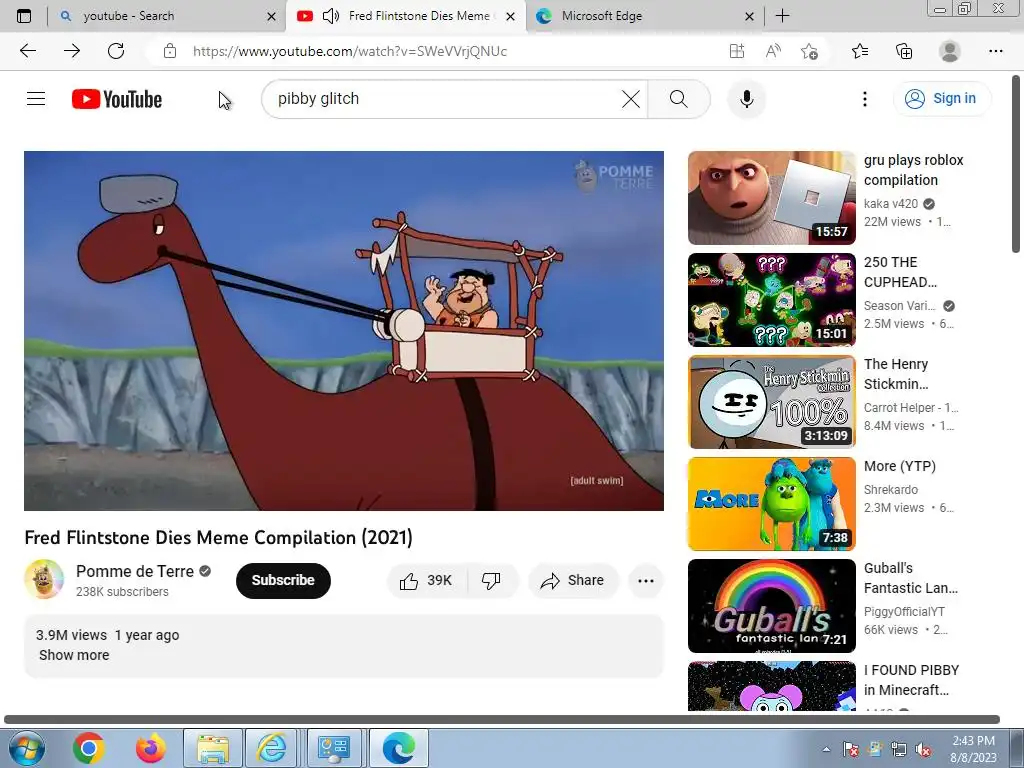1024x768 pixels.
Task: Show hidden tray icons arrow
Action: (826, 749)
